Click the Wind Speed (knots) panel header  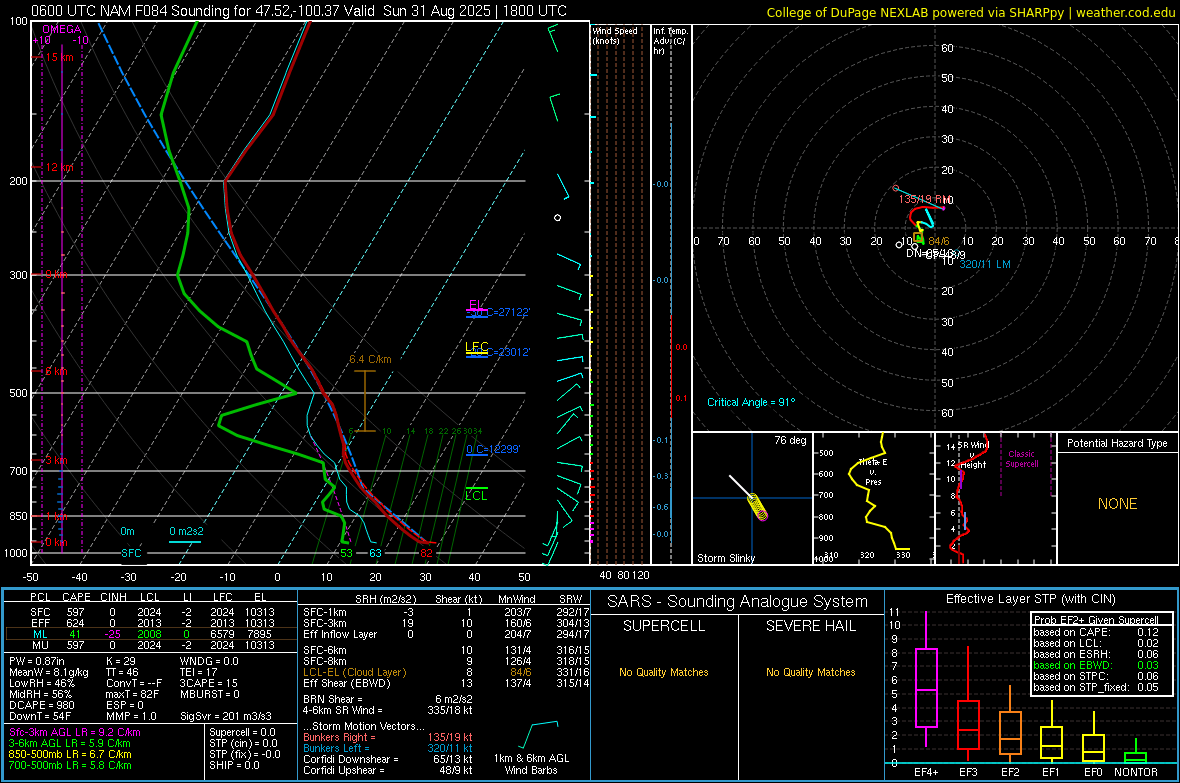pyautogui.click(x=614, y=35)
